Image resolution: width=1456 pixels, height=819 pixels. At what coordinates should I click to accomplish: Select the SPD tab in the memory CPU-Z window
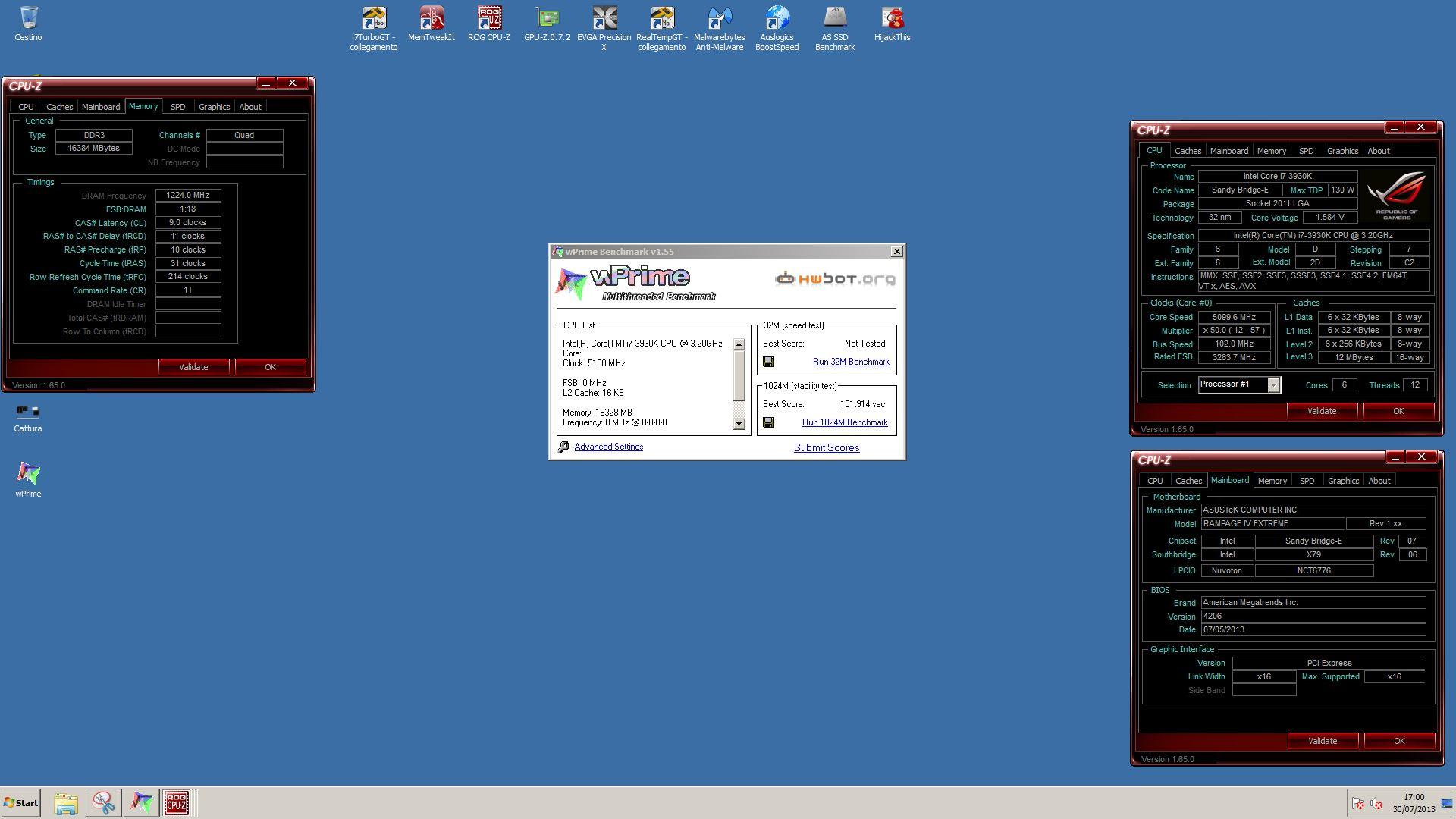[x=177, y=107]
